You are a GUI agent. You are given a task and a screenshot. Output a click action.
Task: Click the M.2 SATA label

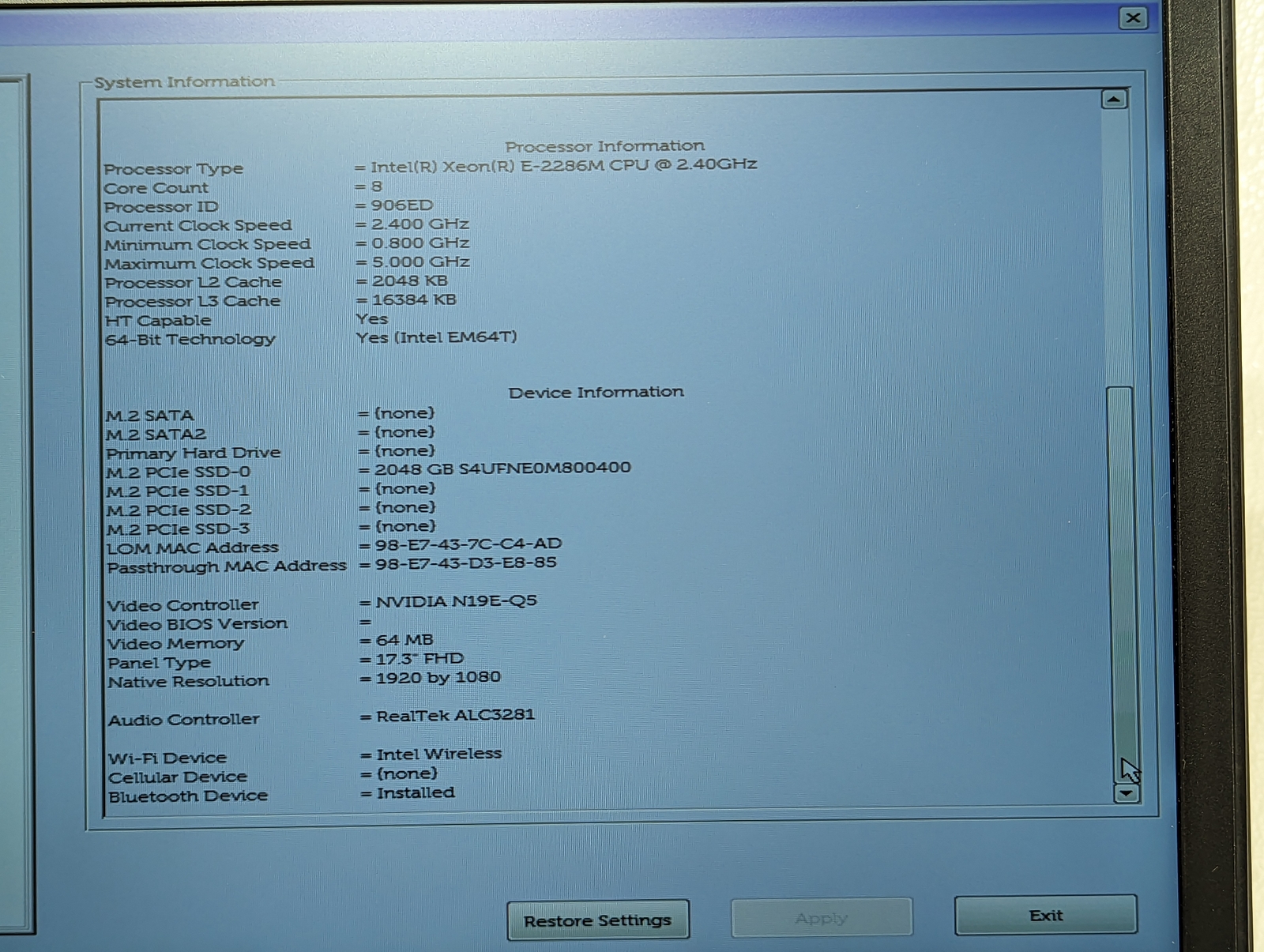coord(150,416)
